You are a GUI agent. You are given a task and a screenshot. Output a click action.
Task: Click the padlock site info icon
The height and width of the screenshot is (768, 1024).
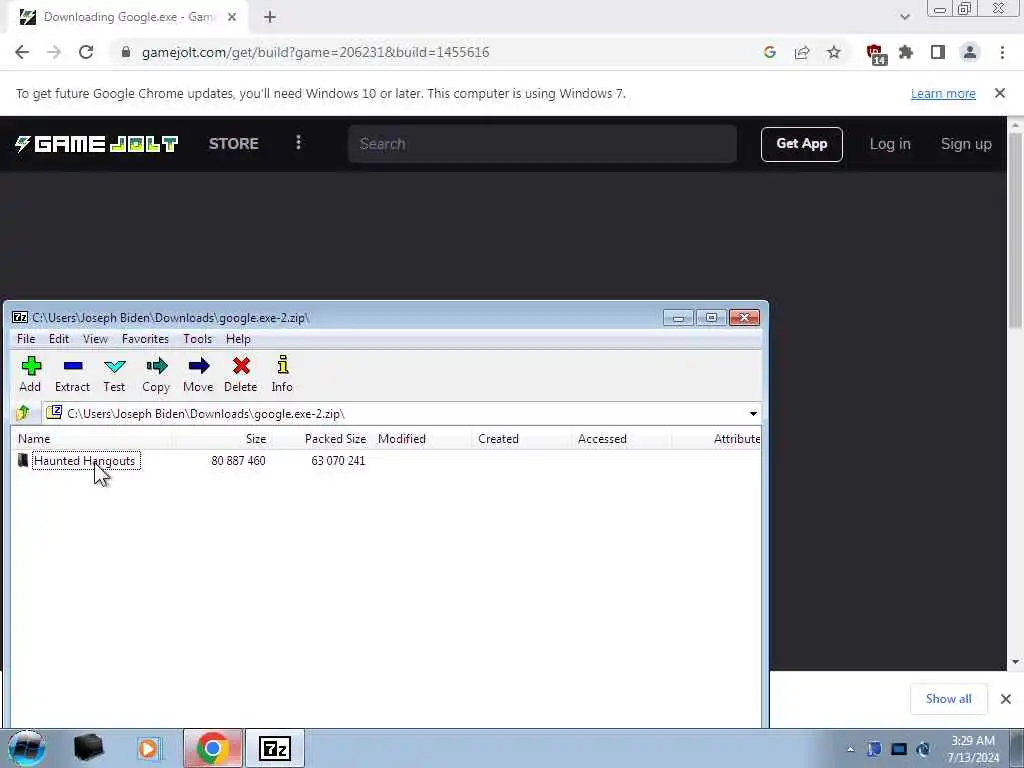coord(126,52)
